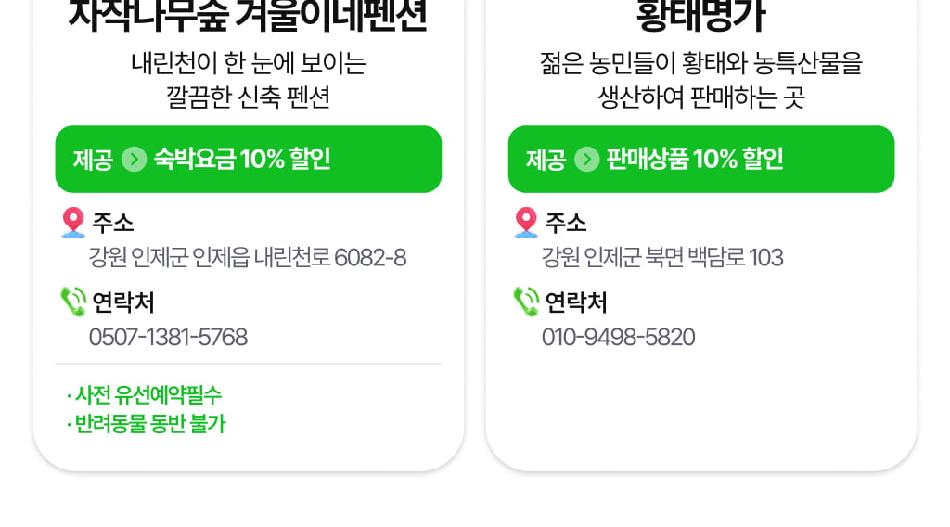This screenshot has width=950, height=527.
Task: Select the address 강원 인제군 북면 백담로 103
Action: 662,258
